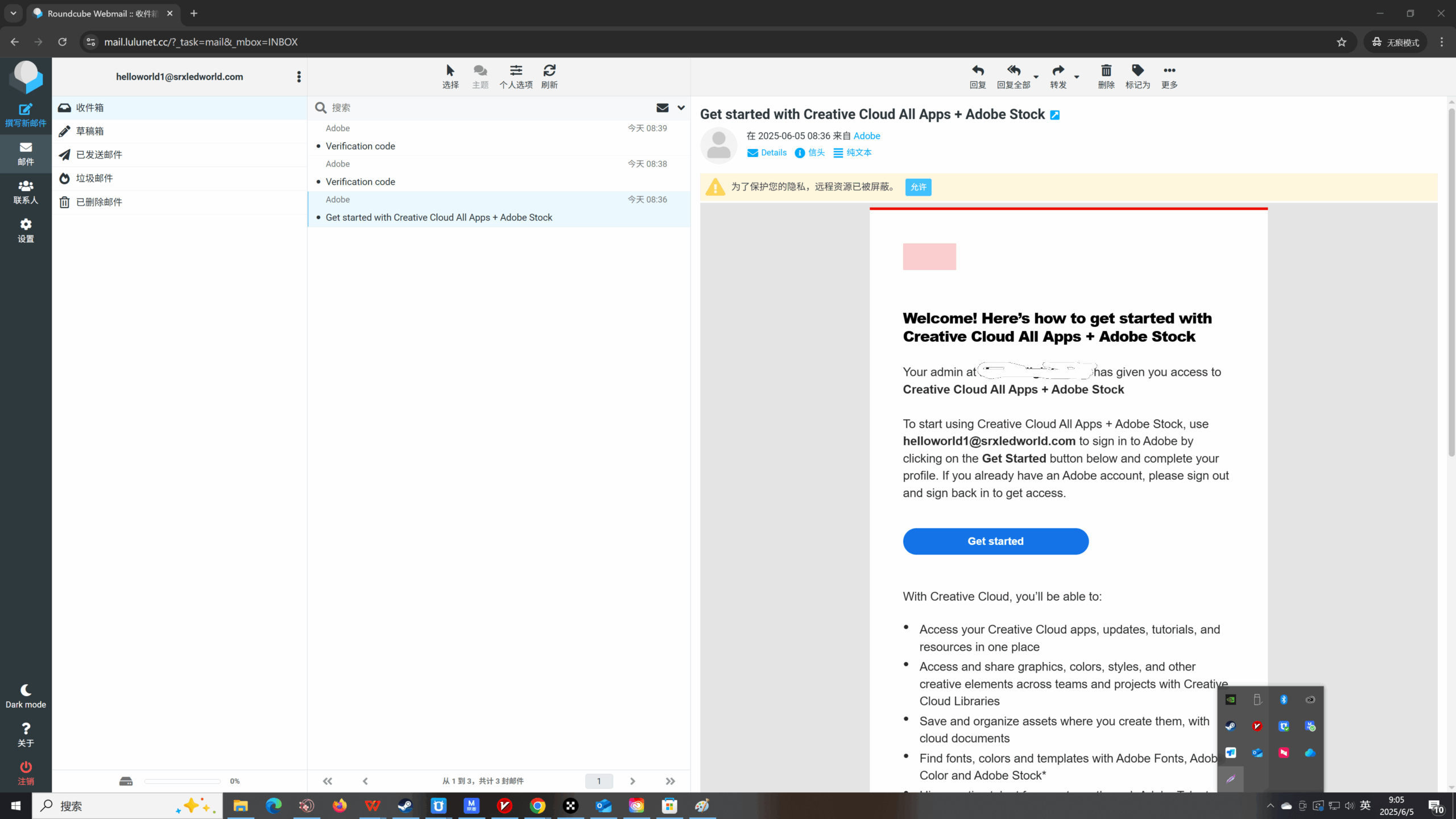Viewport: 1456px width, 819px height.
Task: Bookmark this page with the star icon
Action: (1342, 42)
